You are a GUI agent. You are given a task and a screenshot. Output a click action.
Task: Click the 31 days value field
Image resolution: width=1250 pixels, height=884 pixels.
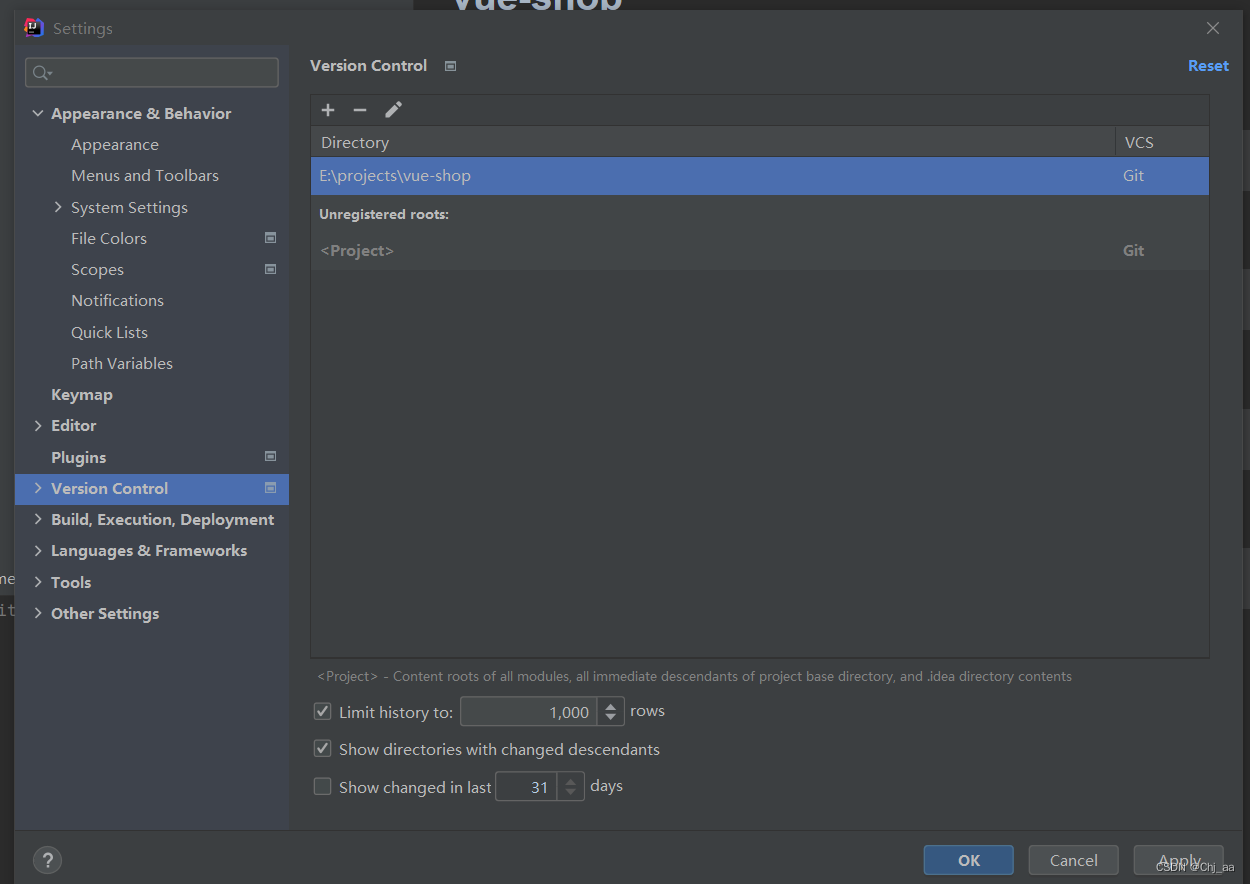click(526, 787)
